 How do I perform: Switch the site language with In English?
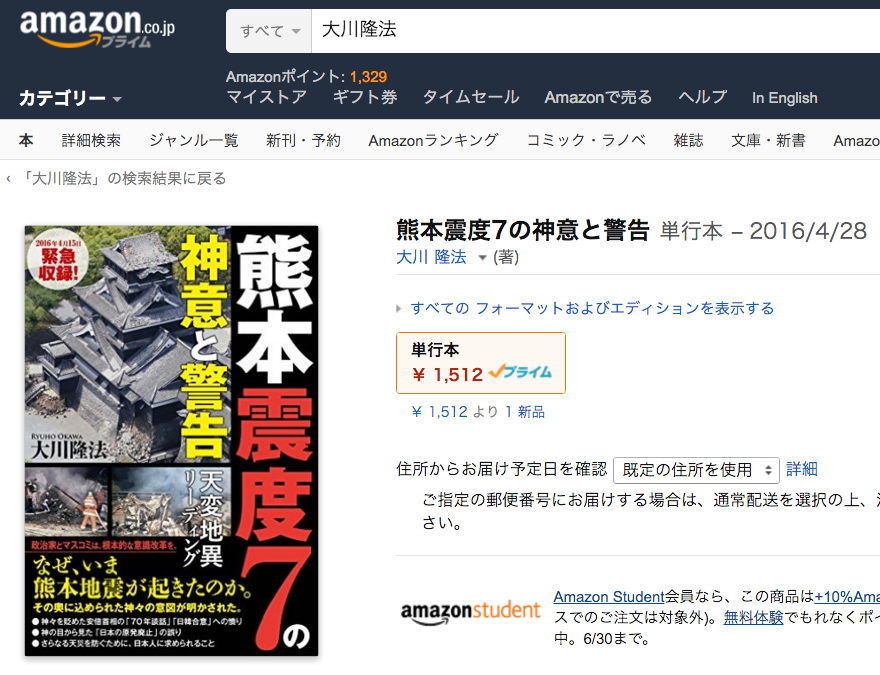[785, 98]
